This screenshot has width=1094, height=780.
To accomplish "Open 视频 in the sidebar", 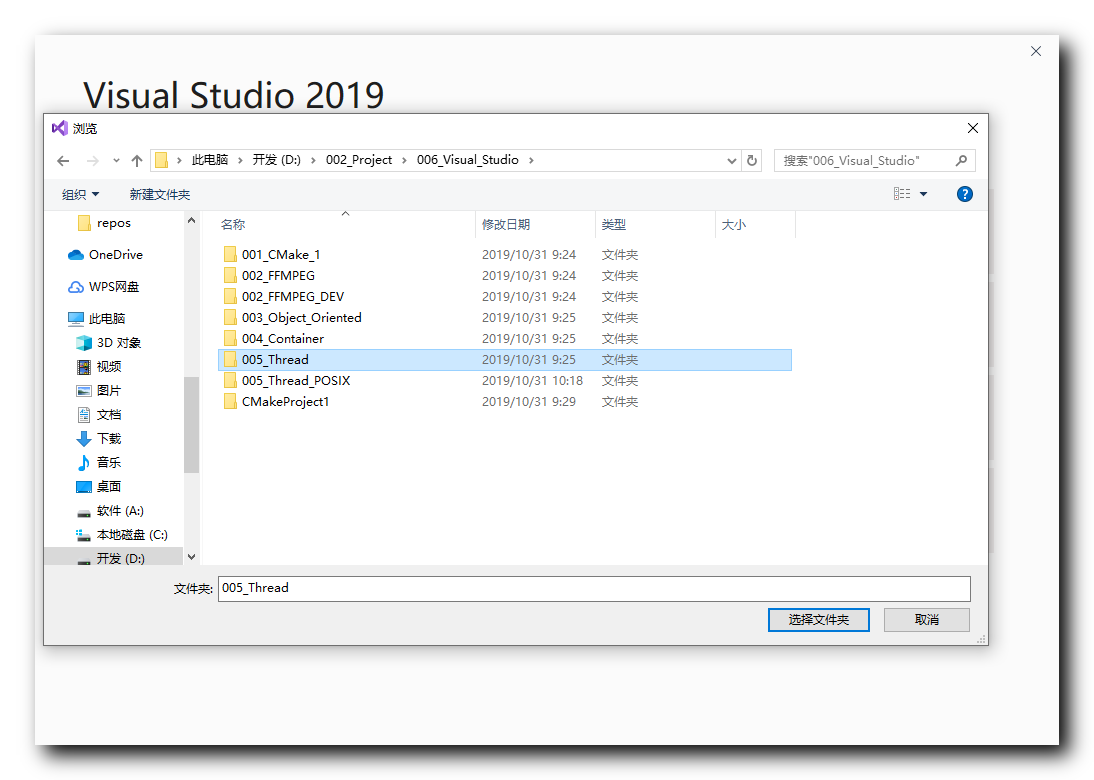I will [99, 367].
